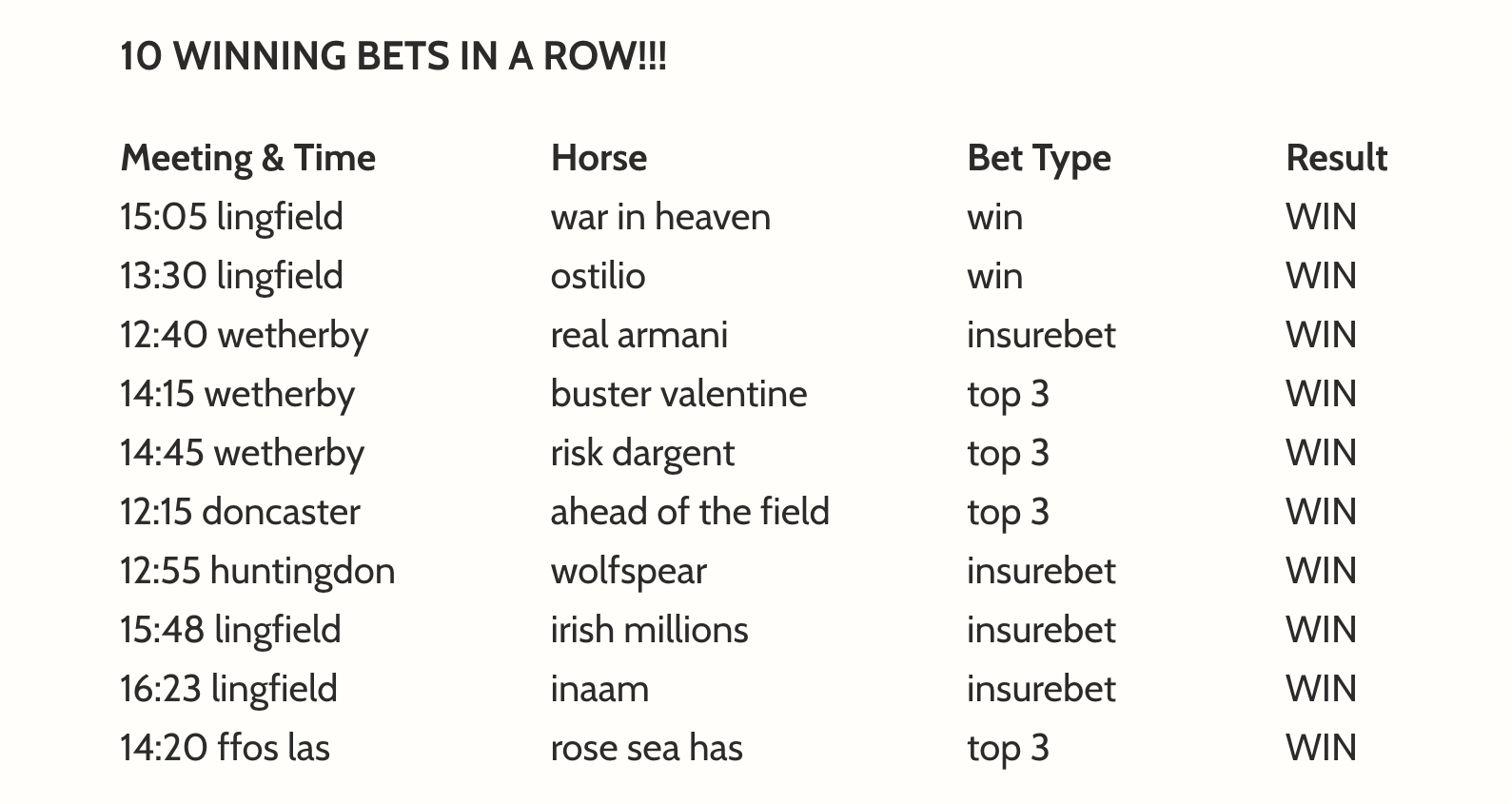Click the horse name 'war in heaven'
The width and height of the screenshot is (1512, 804).
pyautogui.click(x=660, y=217)
